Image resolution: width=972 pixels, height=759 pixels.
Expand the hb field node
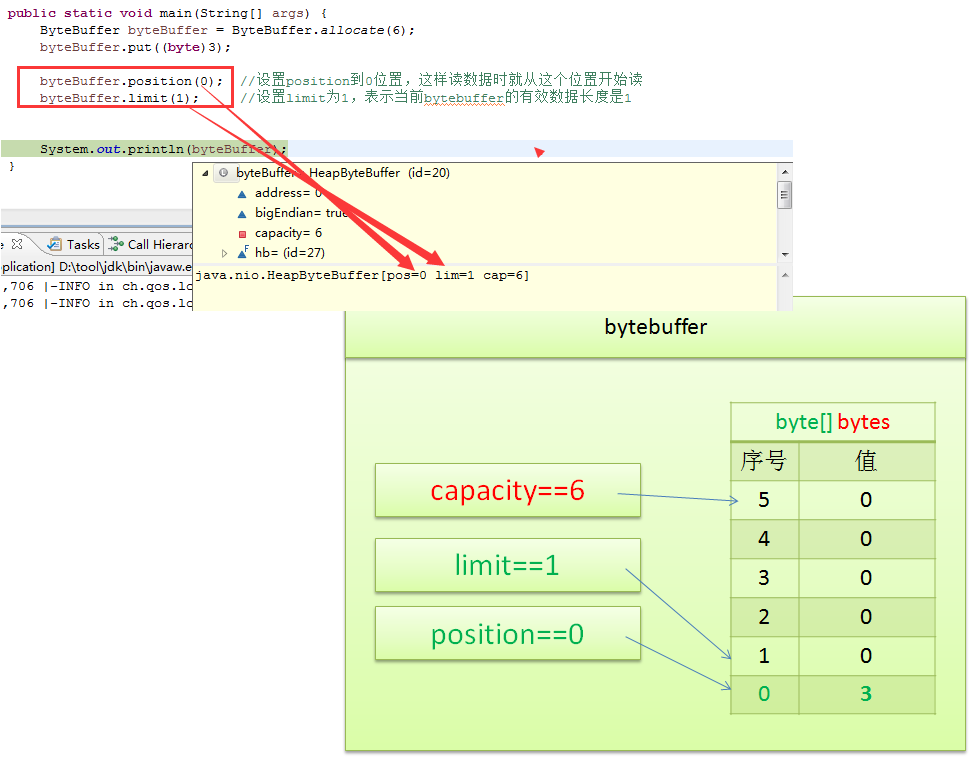(x=225, y=253)
